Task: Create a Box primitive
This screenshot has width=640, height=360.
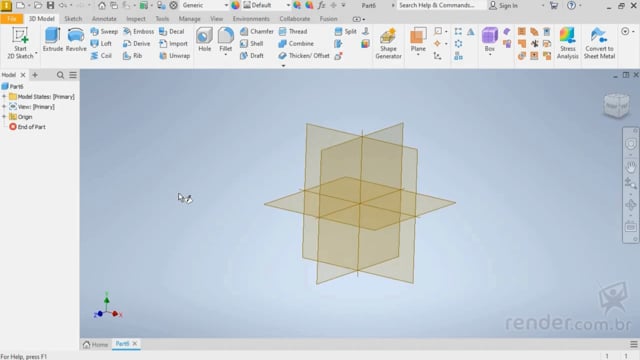Action: [490, 40]
